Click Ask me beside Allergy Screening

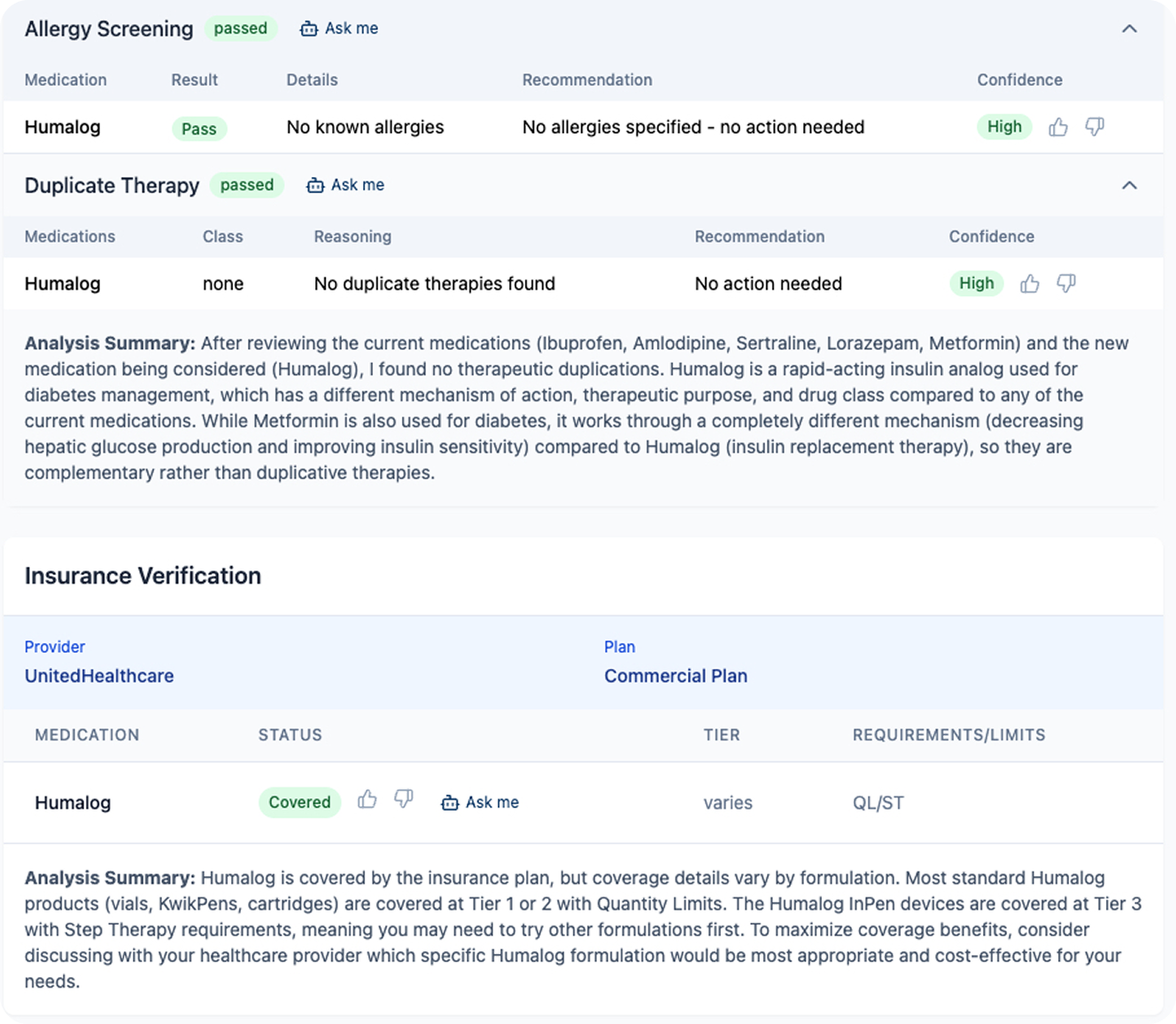pos(339,28)
